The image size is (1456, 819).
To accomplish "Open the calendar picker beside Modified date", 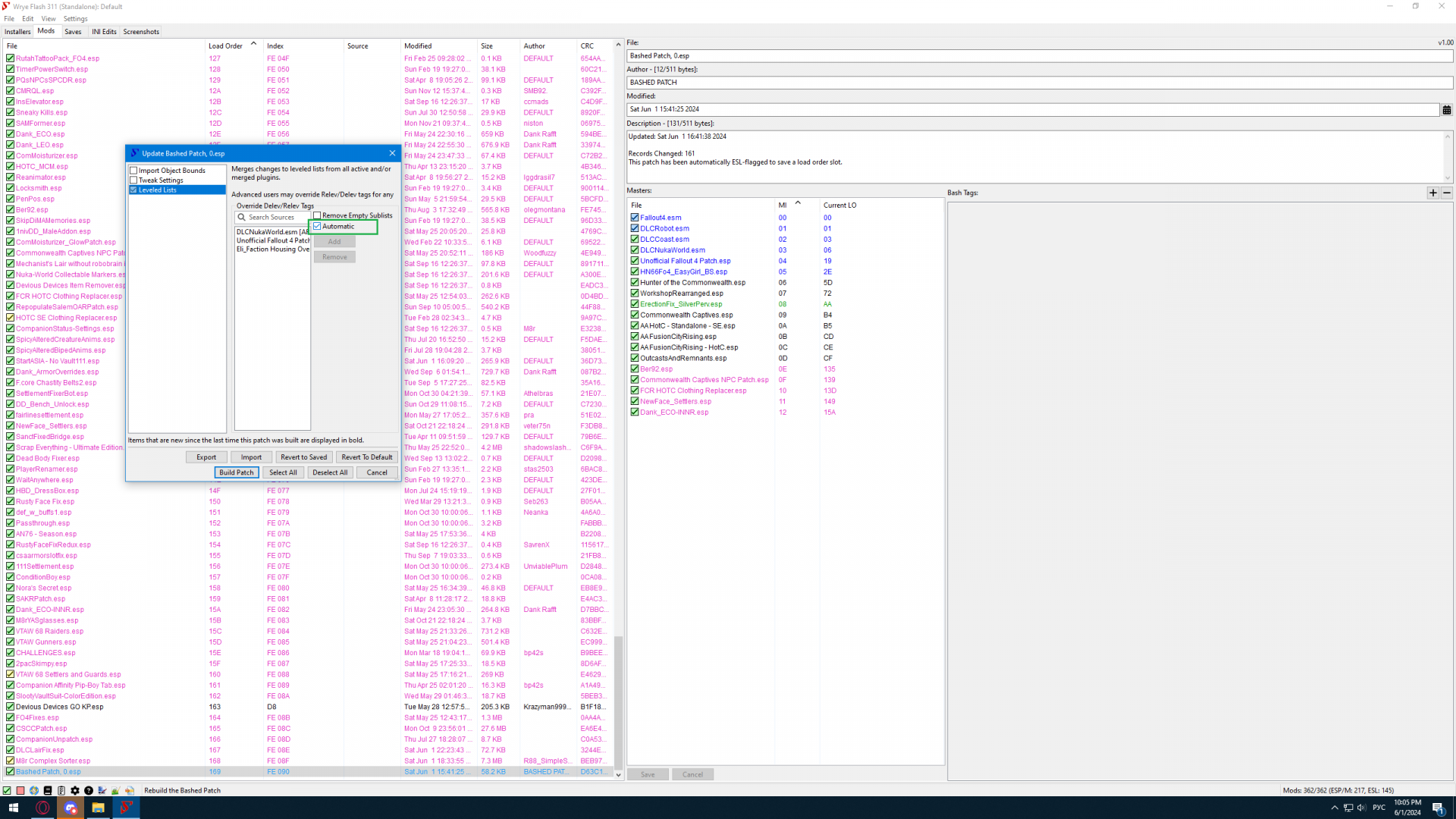I will pos(1446,110).
